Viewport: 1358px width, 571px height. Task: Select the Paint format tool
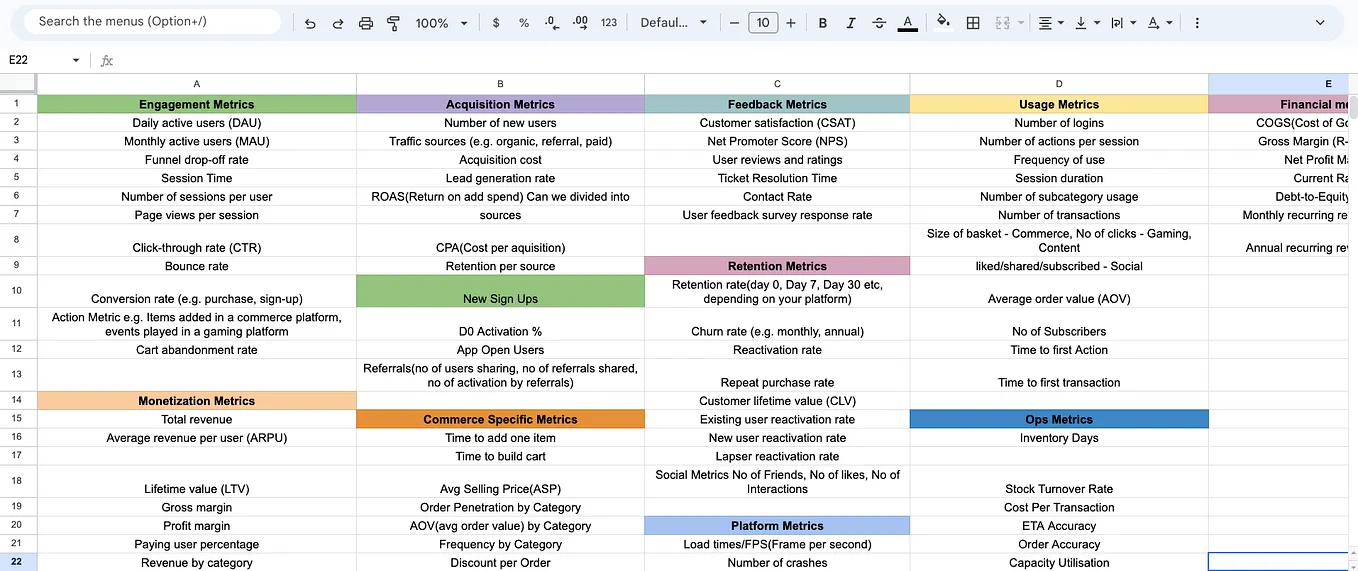click(393, 22)
